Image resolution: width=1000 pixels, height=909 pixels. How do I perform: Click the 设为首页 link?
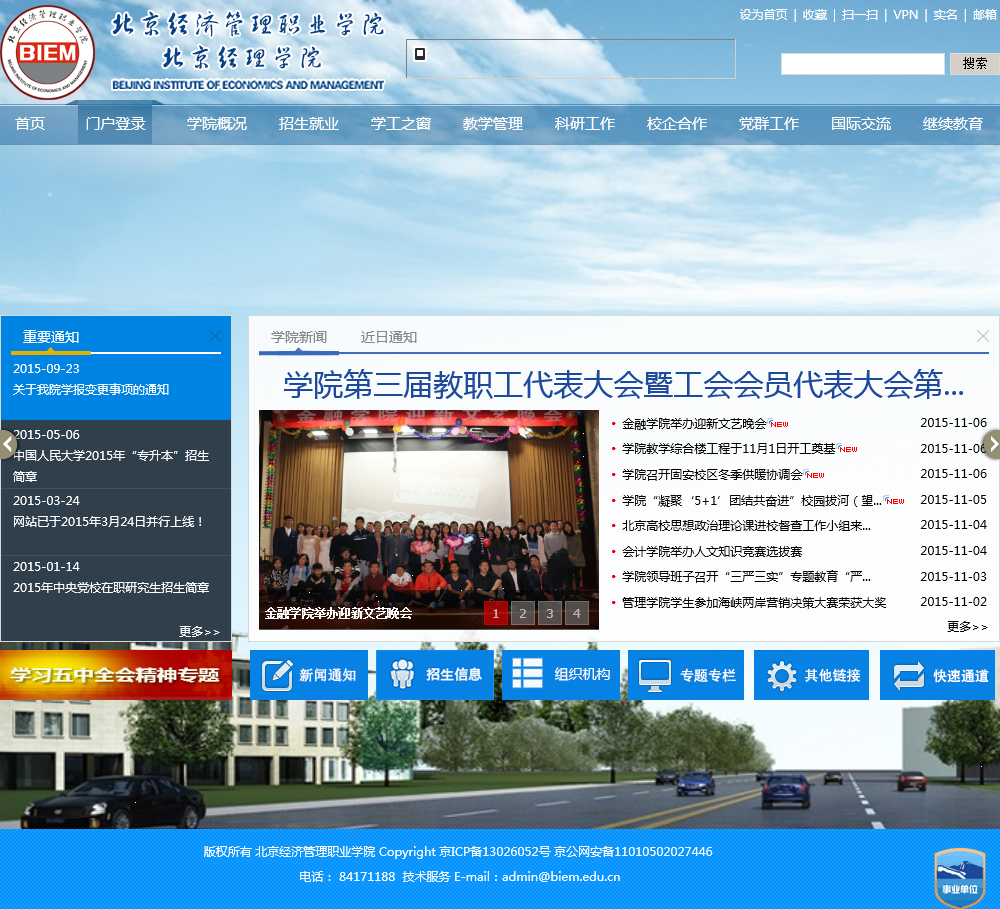pyautogui.click(x=763, y=15)
